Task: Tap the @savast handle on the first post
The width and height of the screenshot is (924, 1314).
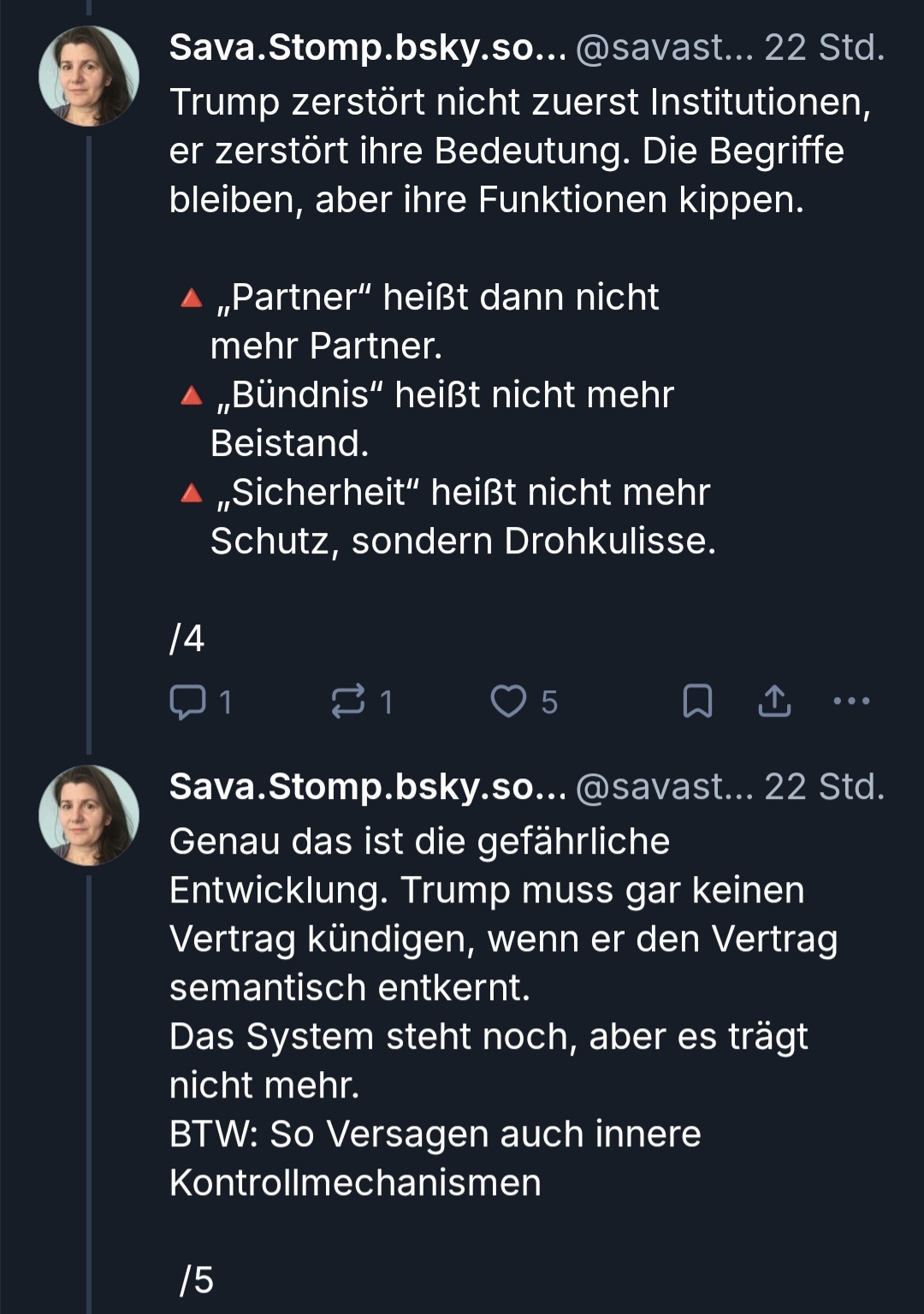Action: [x=664, y=48]
